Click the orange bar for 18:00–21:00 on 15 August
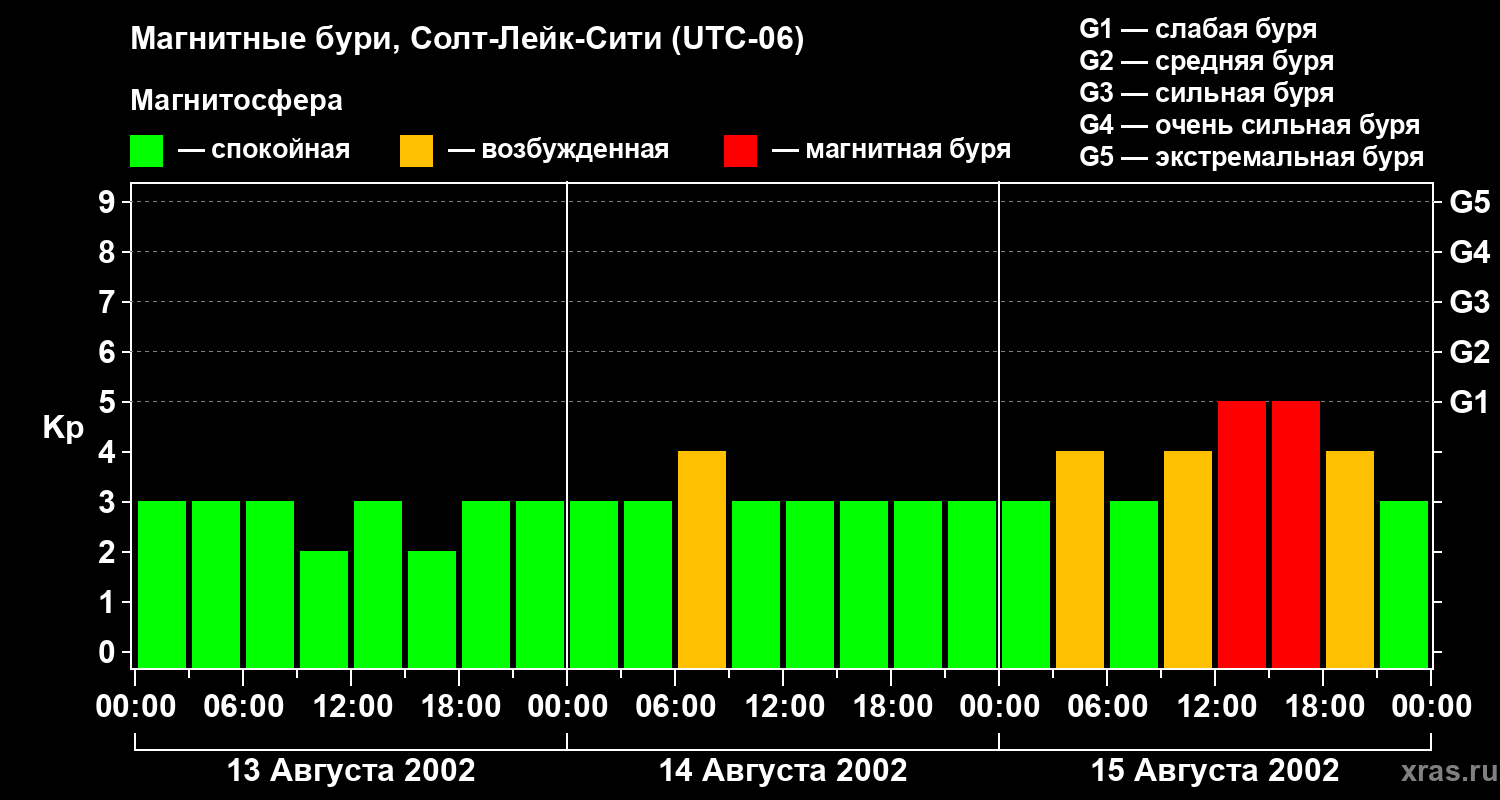 pos(1350,559)
